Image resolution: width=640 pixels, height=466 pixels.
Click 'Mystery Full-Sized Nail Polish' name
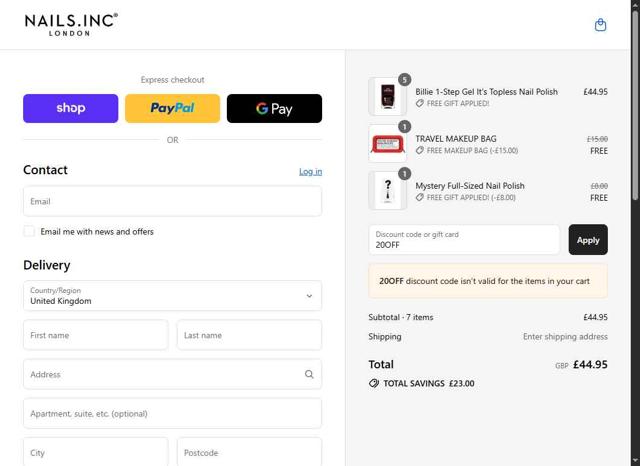(470, 186)
